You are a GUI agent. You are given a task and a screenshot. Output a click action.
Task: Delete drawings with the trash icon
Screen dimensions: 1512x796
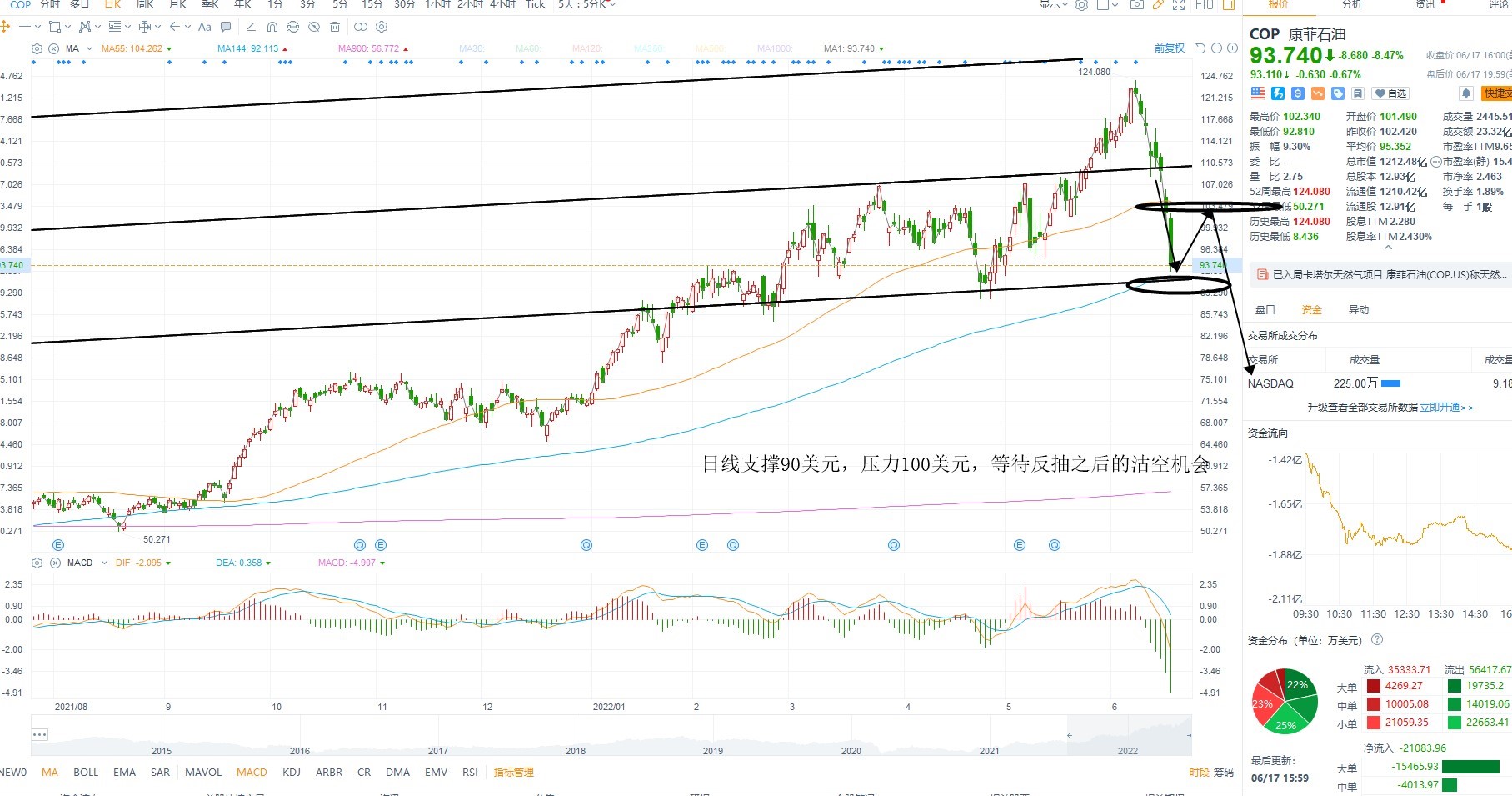pyautogui.click(x=335, y=27)
